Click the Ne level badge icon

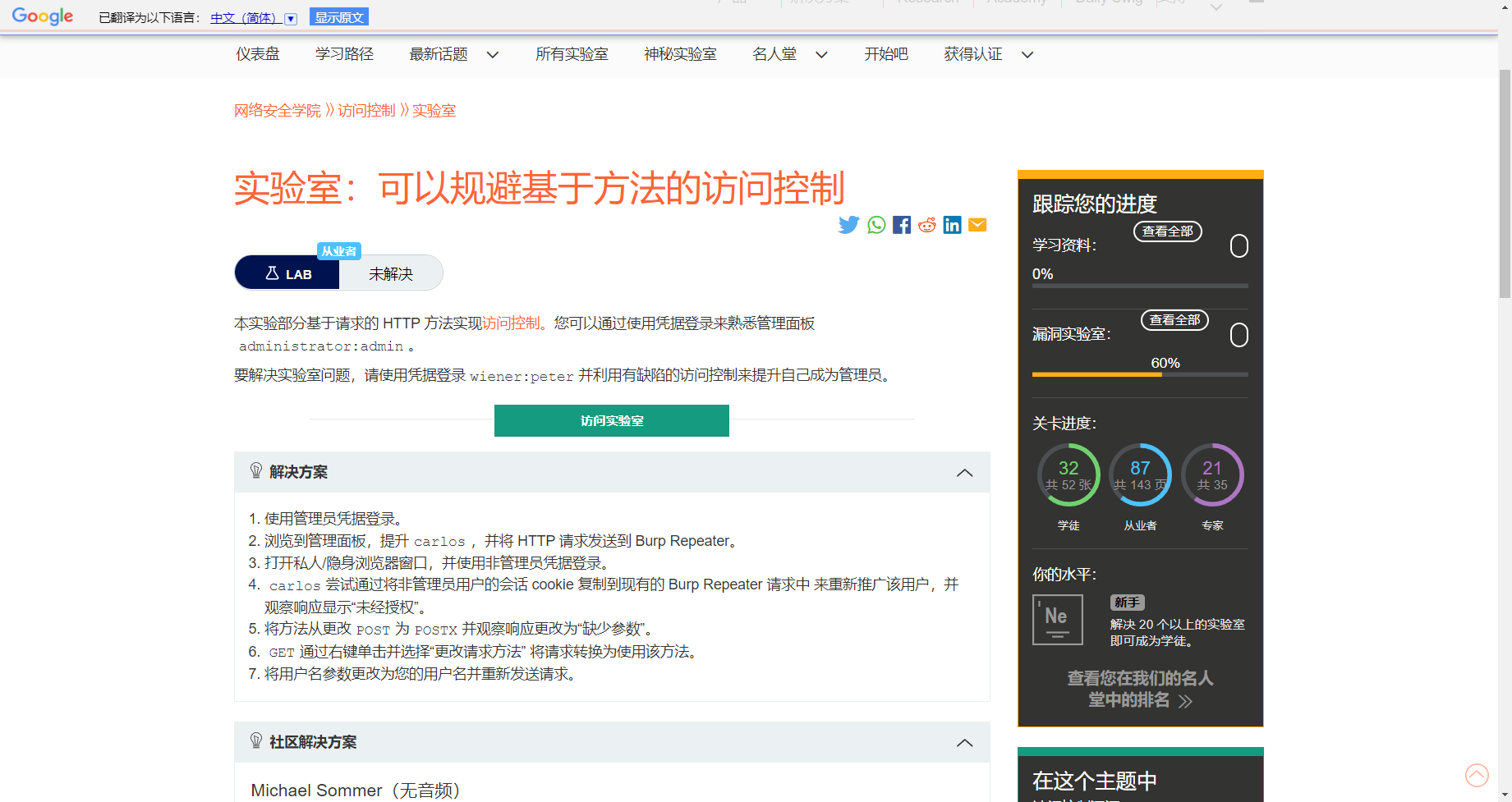(1057, 620)
